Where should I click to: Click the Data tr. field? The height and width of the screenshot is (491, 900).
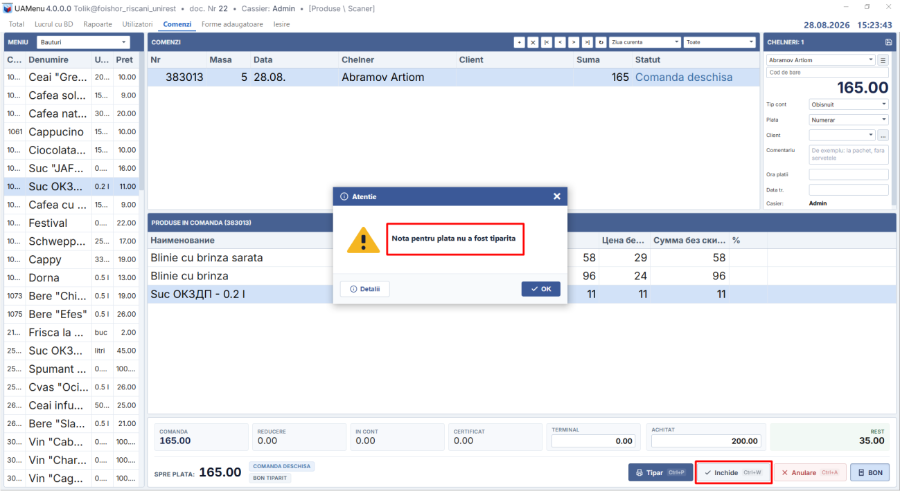click(849, 190)
